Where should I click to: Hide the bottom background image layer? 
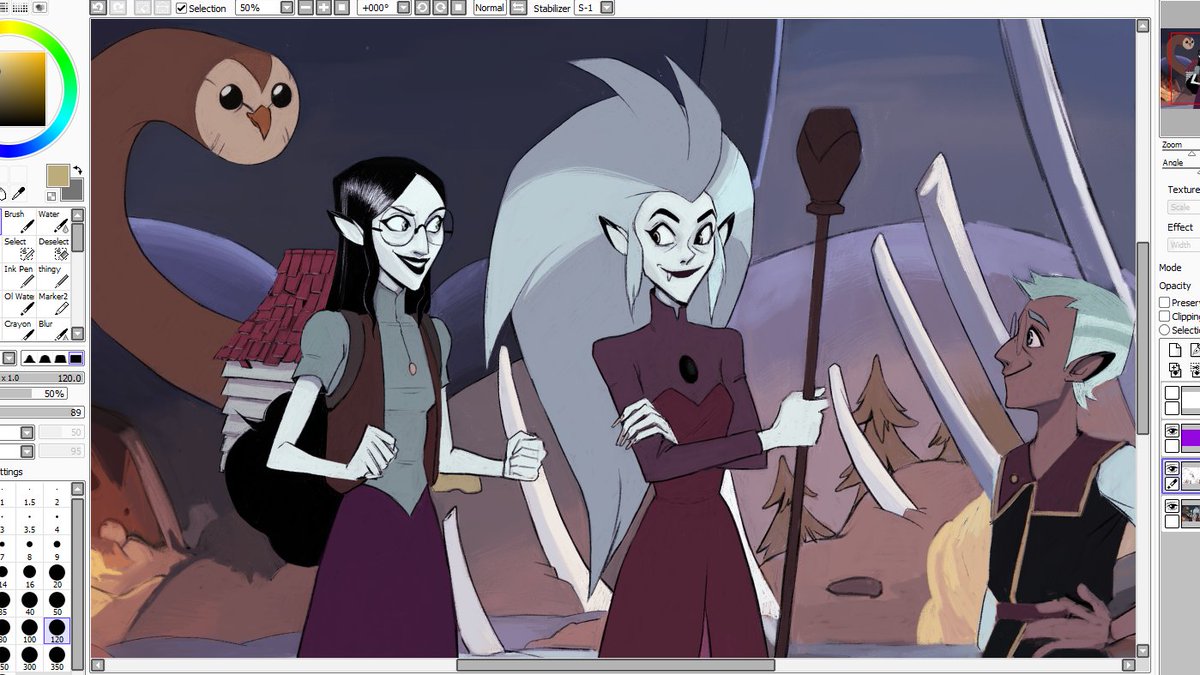pyautogui.click(x=1172, y=507)
